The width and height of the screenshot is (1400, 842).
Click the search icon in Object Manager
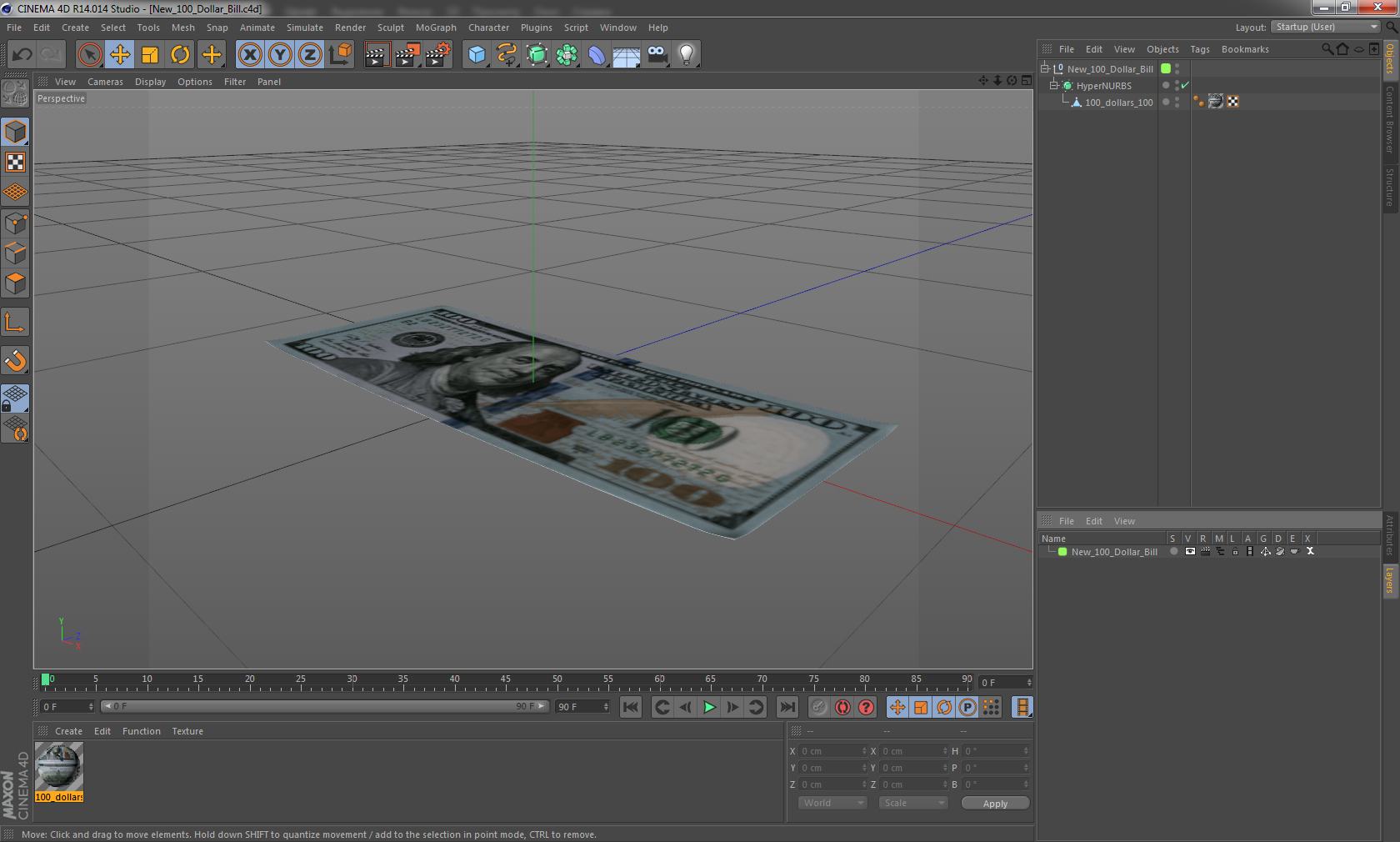(1327, 49)
